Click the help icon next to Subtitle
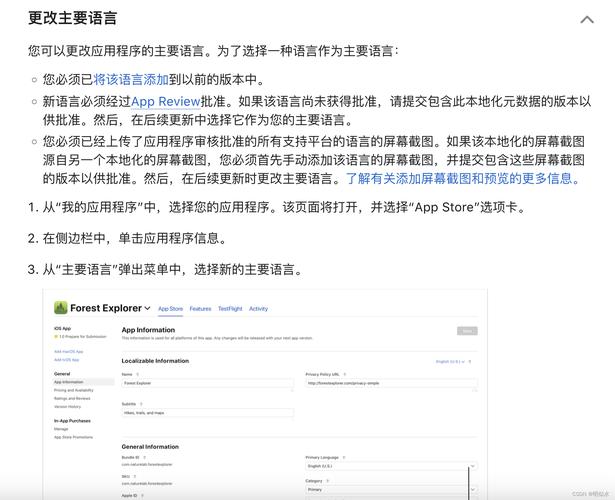 pyautogui.click(x=141, y=404)
